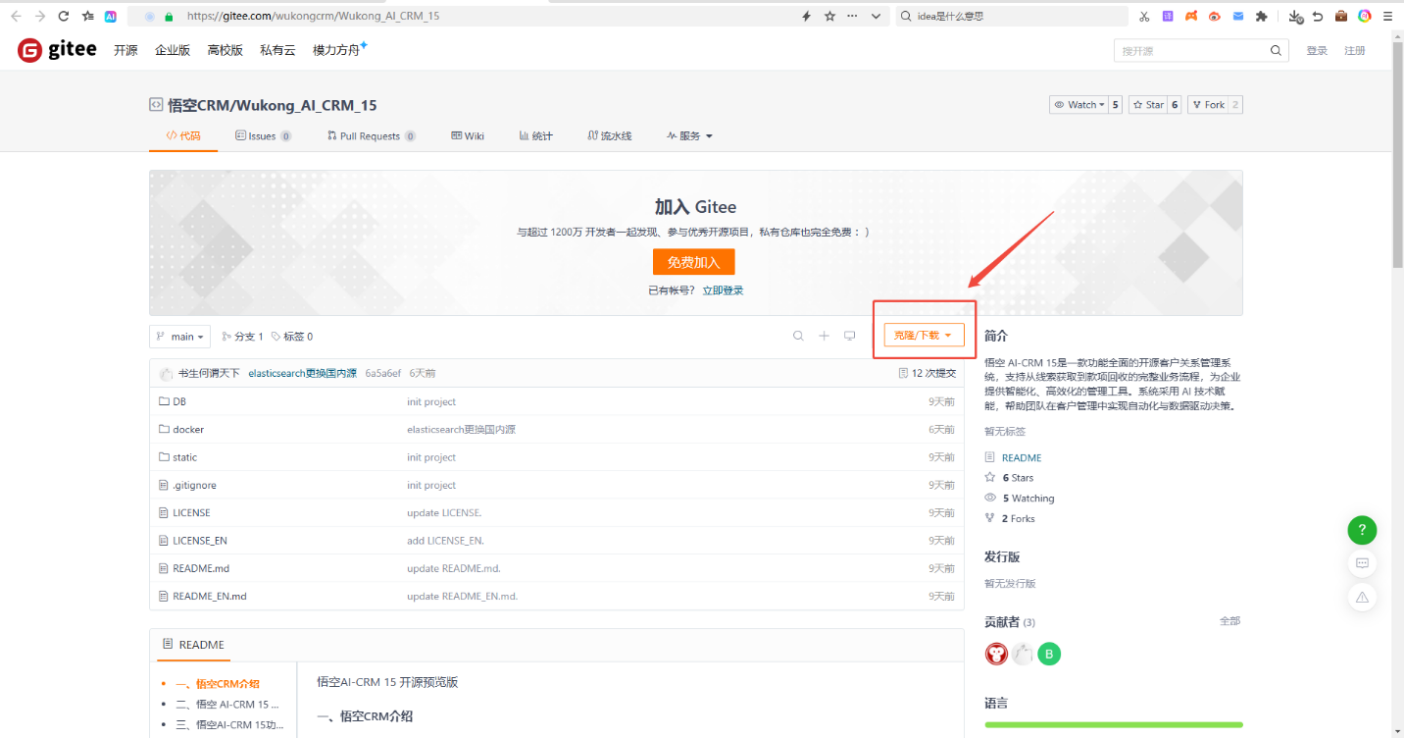The height and width of the screenshot is (738, 1404).
Task: Watch the repository
Action: click(x=1078, y=104)
